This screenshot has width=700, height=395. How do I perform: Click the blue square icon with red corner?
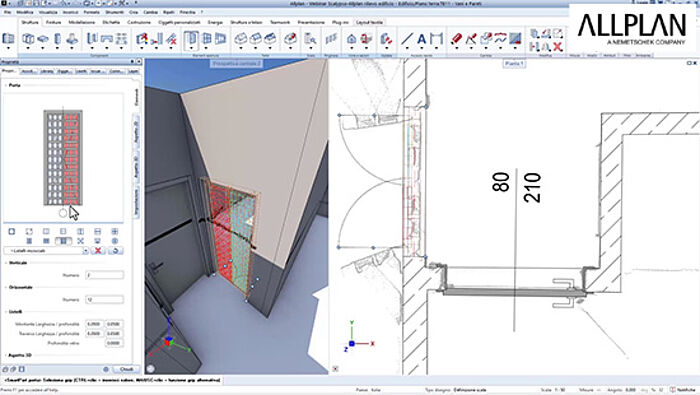(515, 39)
